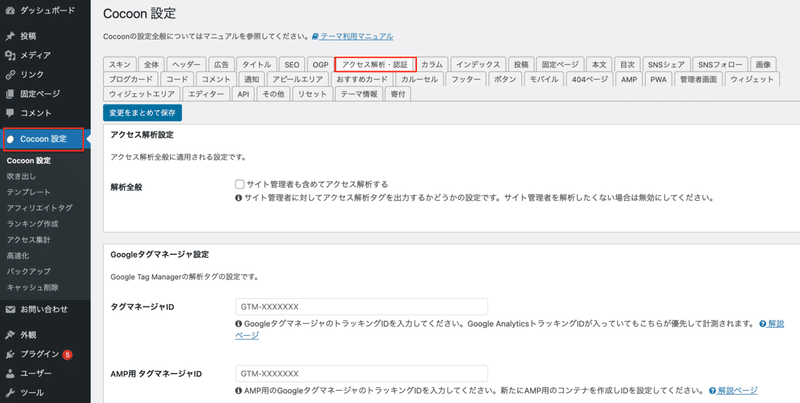This screenshot has width=800, height=403.
Task: Open the ブログカード tab
Action: (131, 80)
